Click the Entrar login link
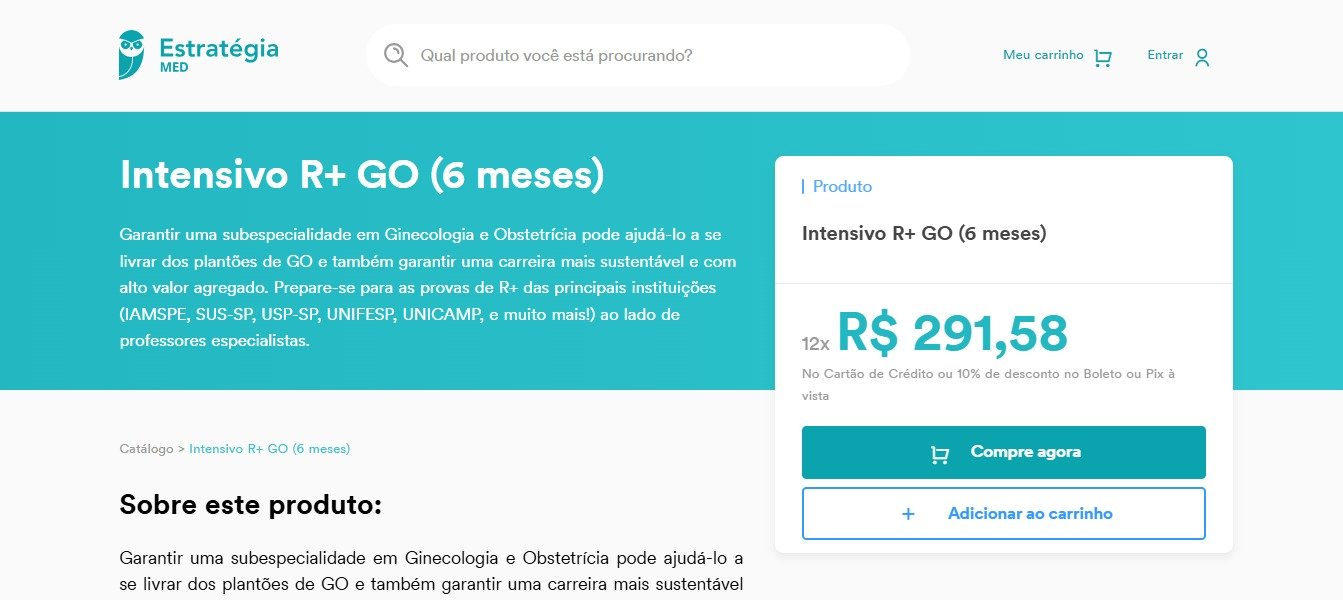Viewport: 1343px width, 600px height. (1165, 56)
